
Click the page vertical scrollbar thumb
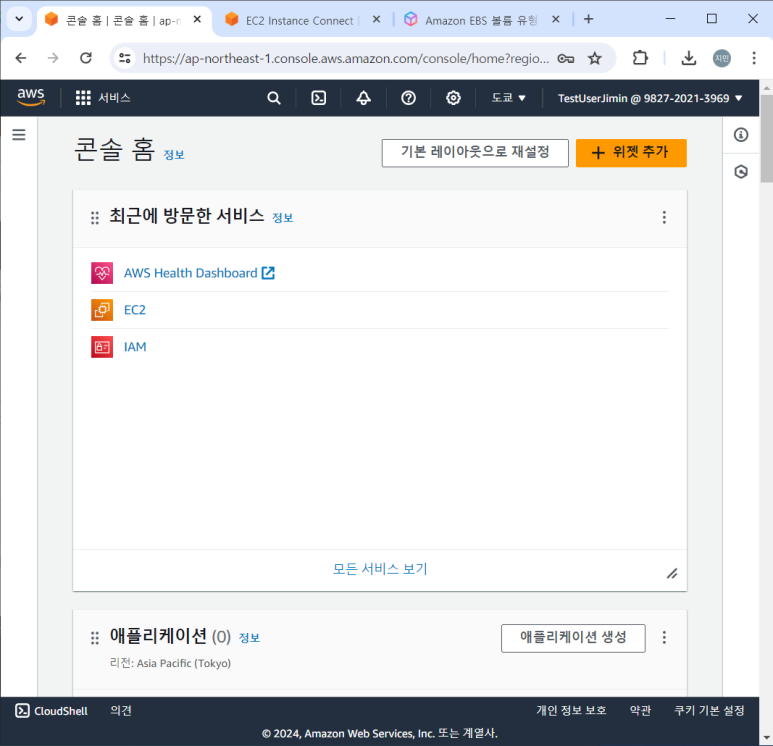766,139
